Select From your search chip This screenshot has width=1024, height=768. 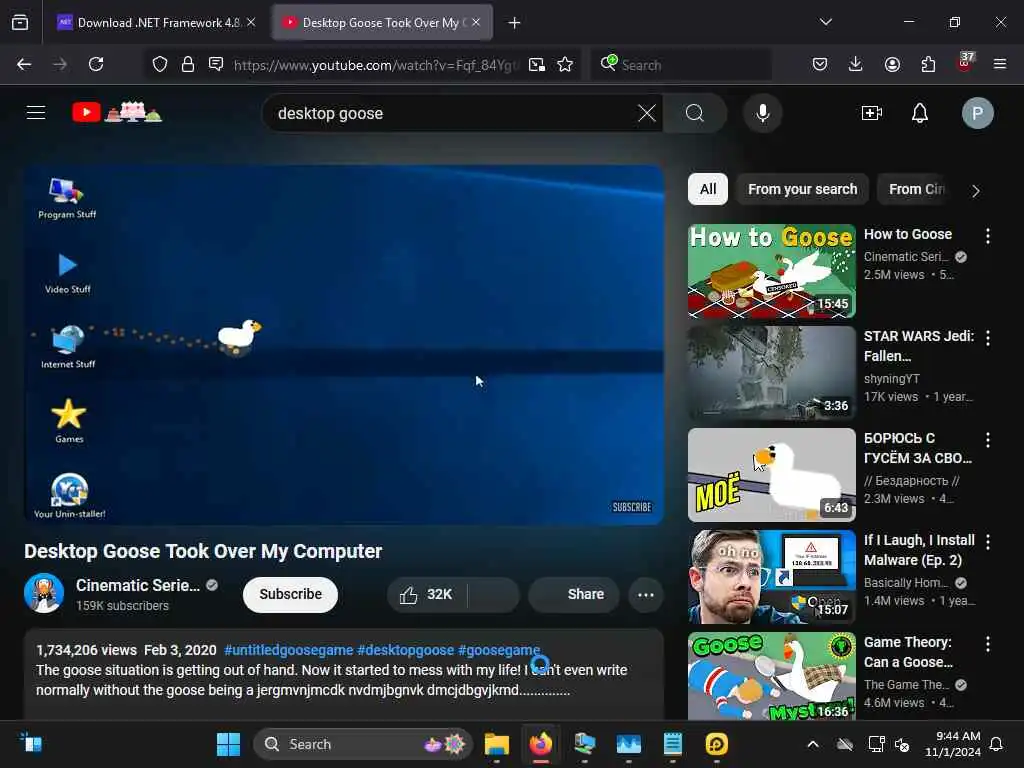coord(803,189)
